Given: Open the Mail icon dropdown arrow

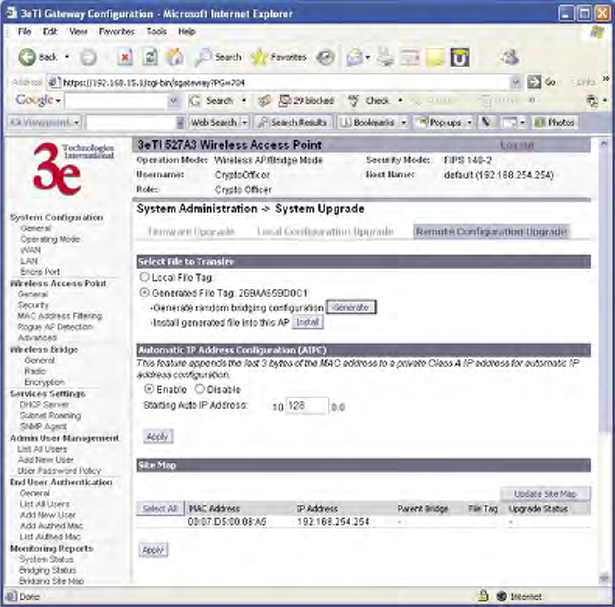Looking at the screenshot, I should click(x=368, y=58).
